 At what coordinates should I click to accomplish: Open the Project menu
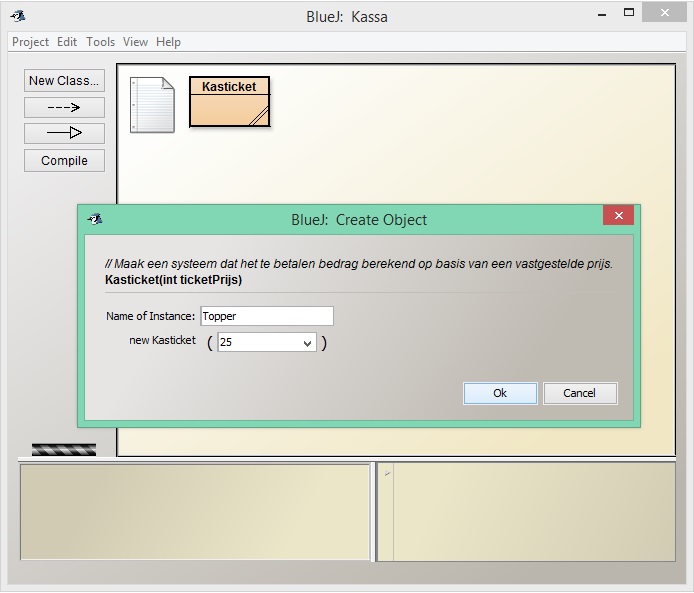30,42
